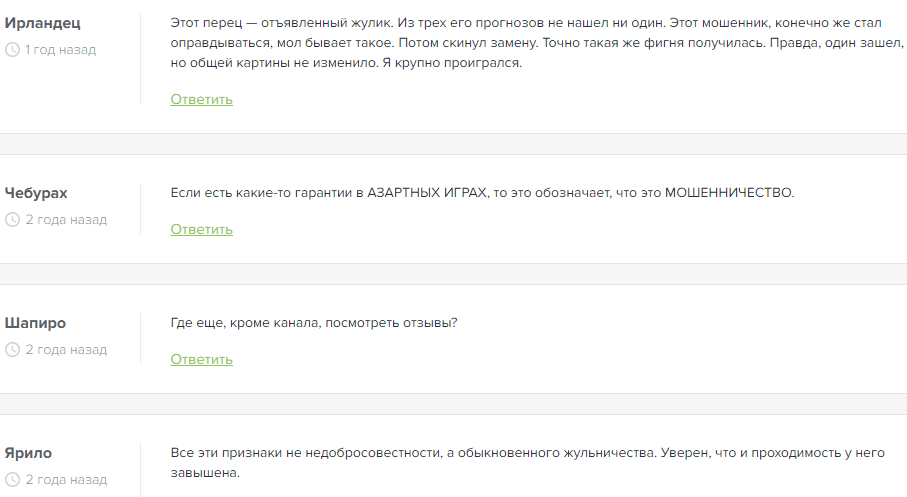
Task: Select Ярило's "2 года назад" timestamp
Action: click(66, 480)
